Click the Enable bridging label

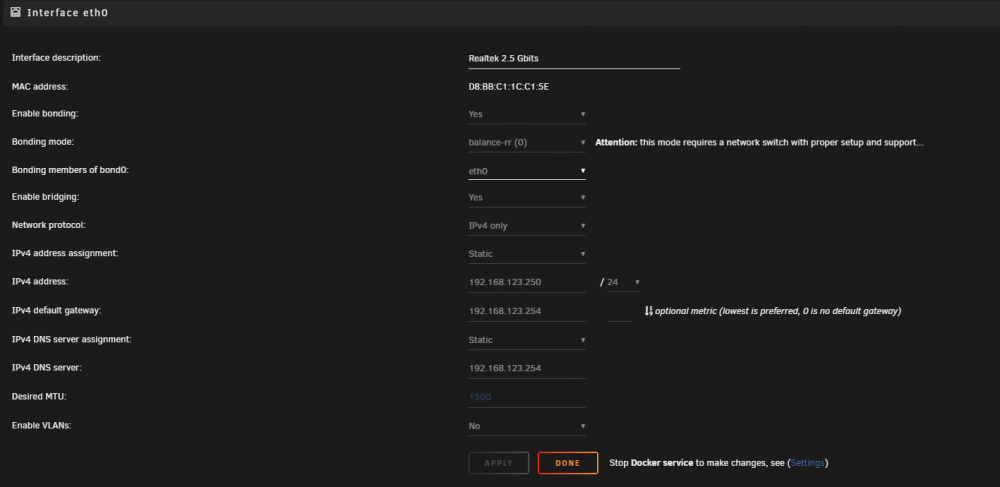pyautogui.click(x=45, y=197)
